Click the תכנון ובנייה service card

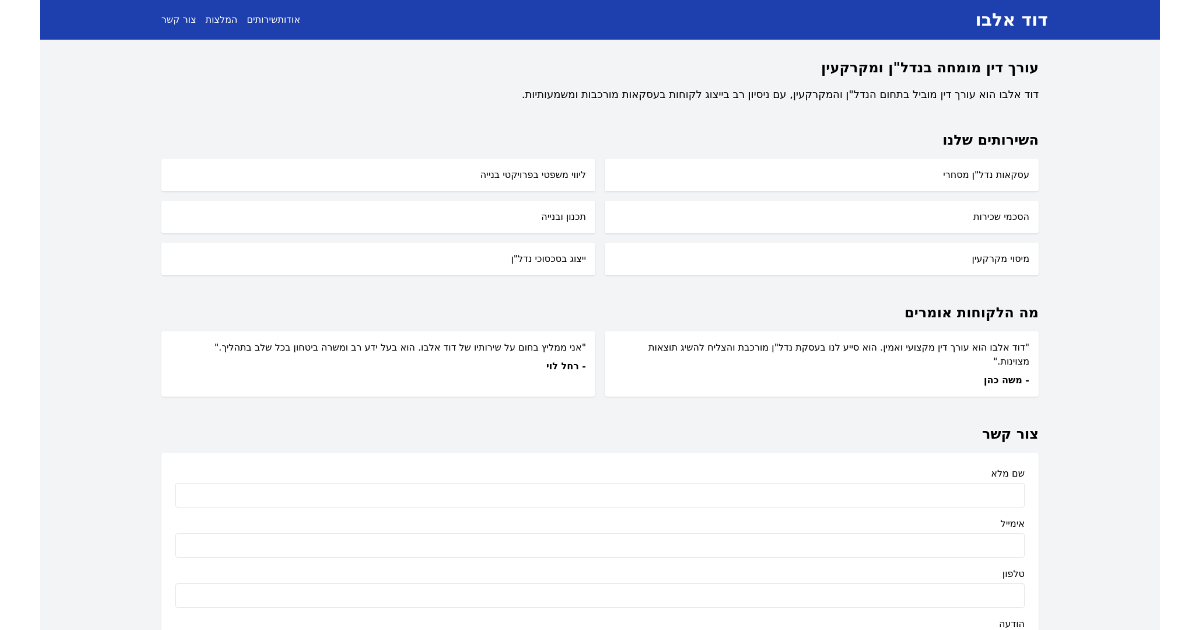[378, 216]
